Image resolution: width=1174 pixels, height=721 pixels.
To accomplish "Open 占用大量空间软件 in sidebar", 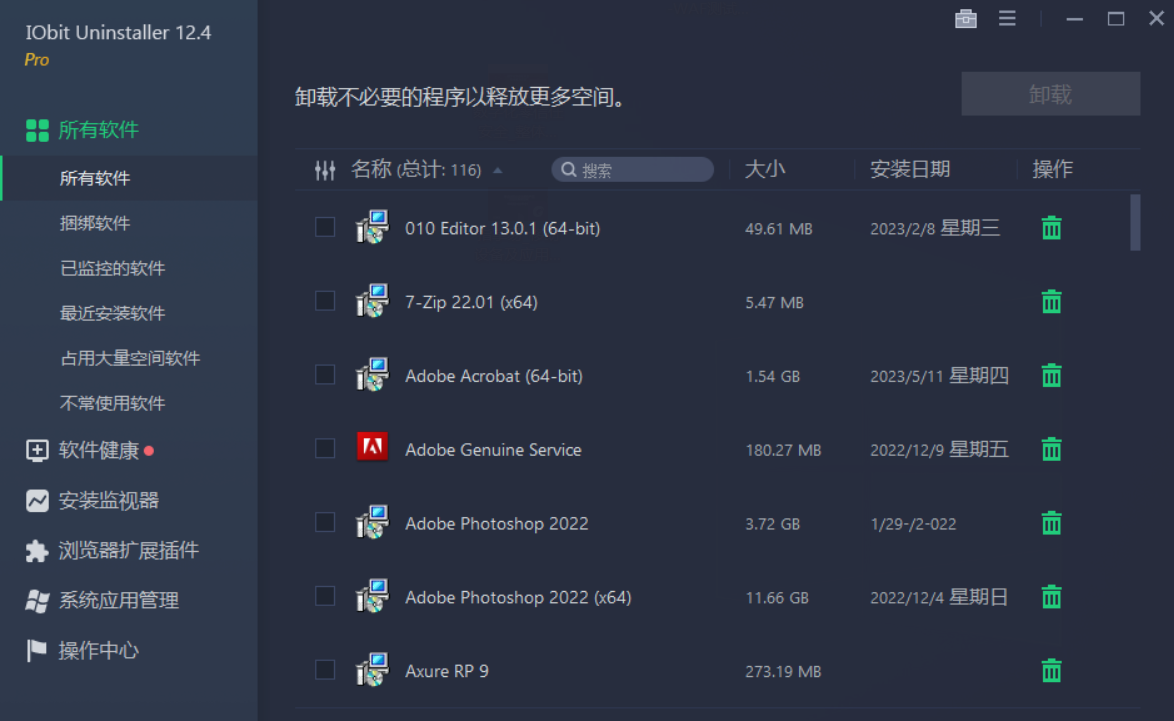I will (130, 358).
